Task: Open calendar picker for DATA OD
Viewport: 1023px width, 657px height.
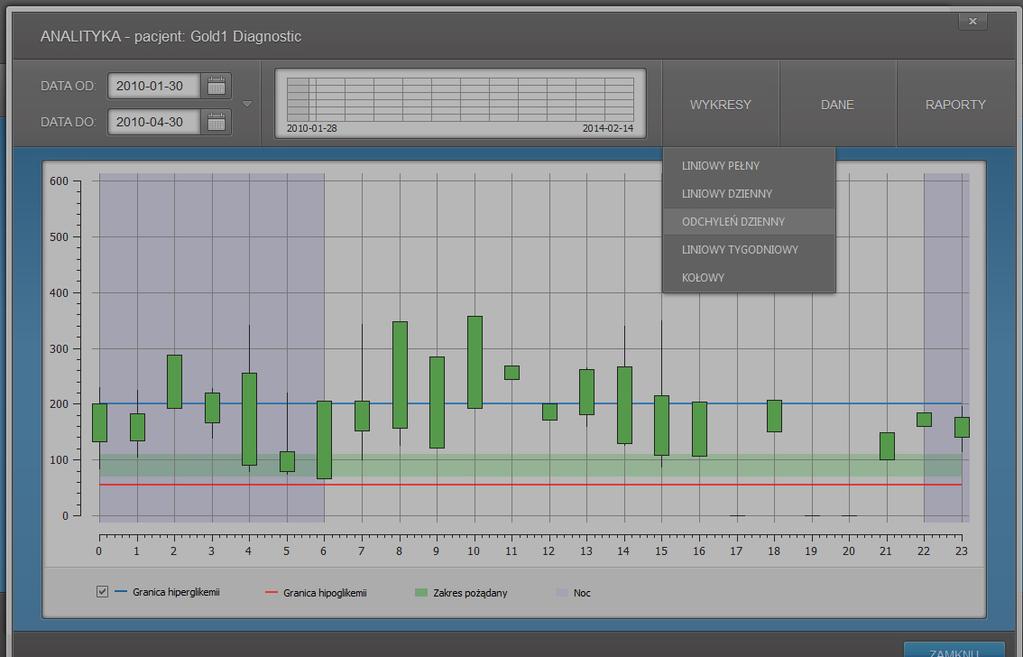Action: point(216,85)
